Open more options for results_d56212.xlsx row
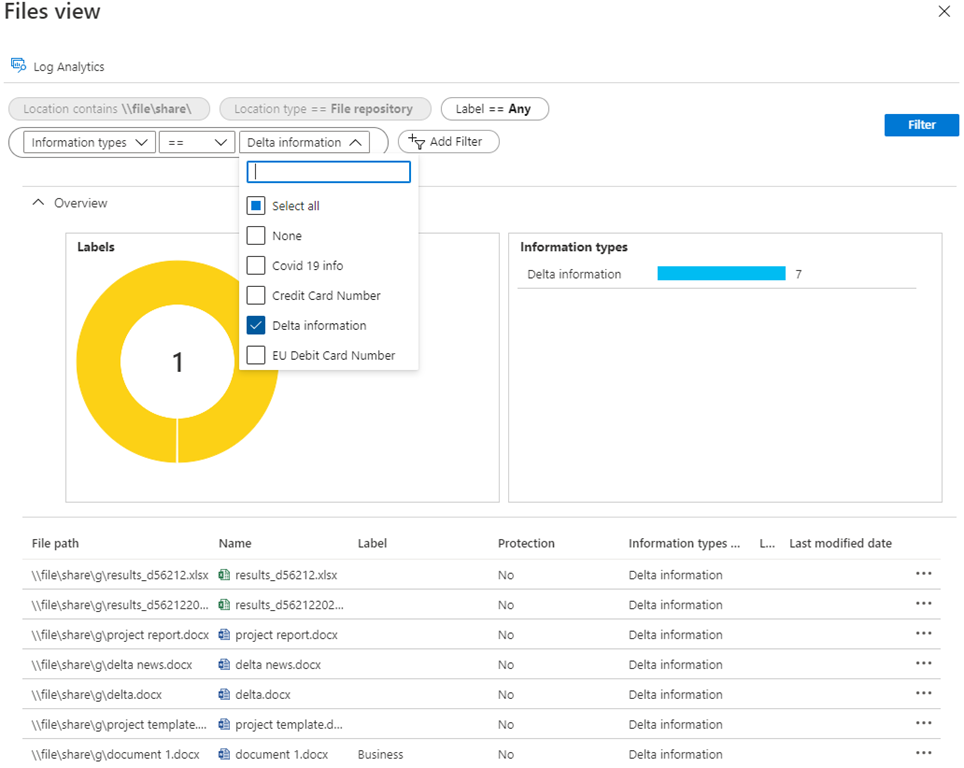This screenshot has height=768, width=964. point(923,574)
